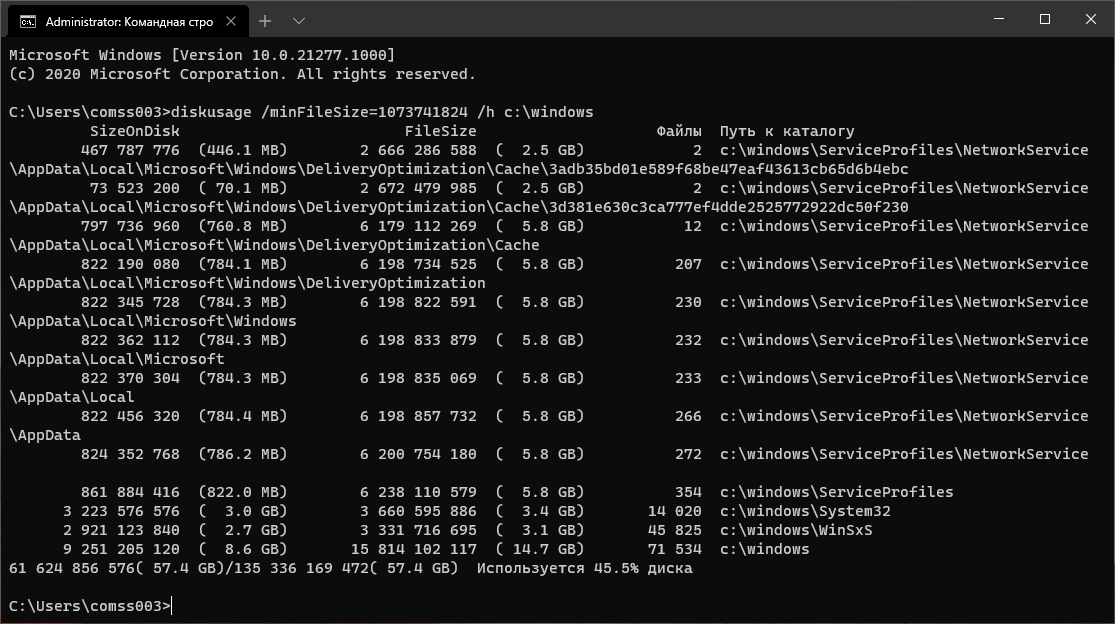Click the Путь к каталогу column header
This screenshot has height=624, width=1115.
[x=787, y=131]
